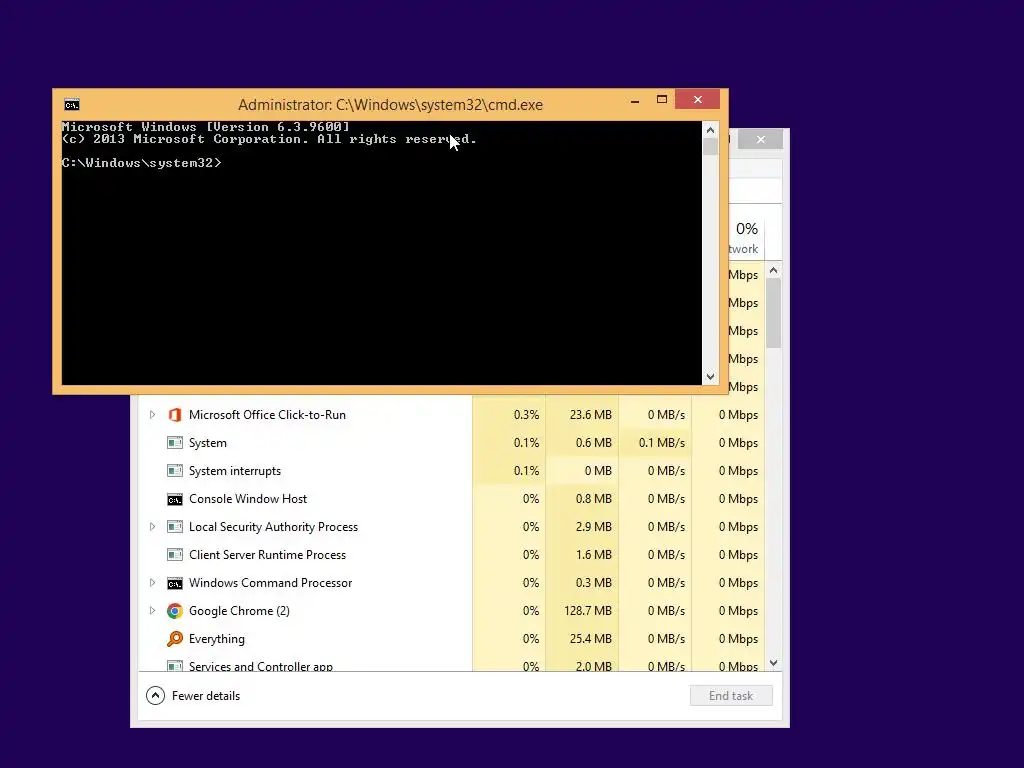
Task: Click Task Manager scrollbar up arrow
Action: point(774,270)
